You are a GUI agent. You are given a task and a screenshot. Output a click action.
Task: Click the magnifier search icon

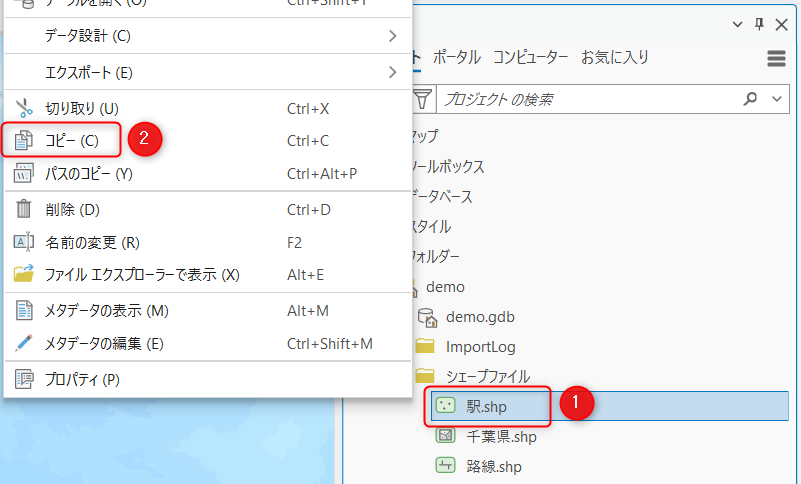pos(751,99)
